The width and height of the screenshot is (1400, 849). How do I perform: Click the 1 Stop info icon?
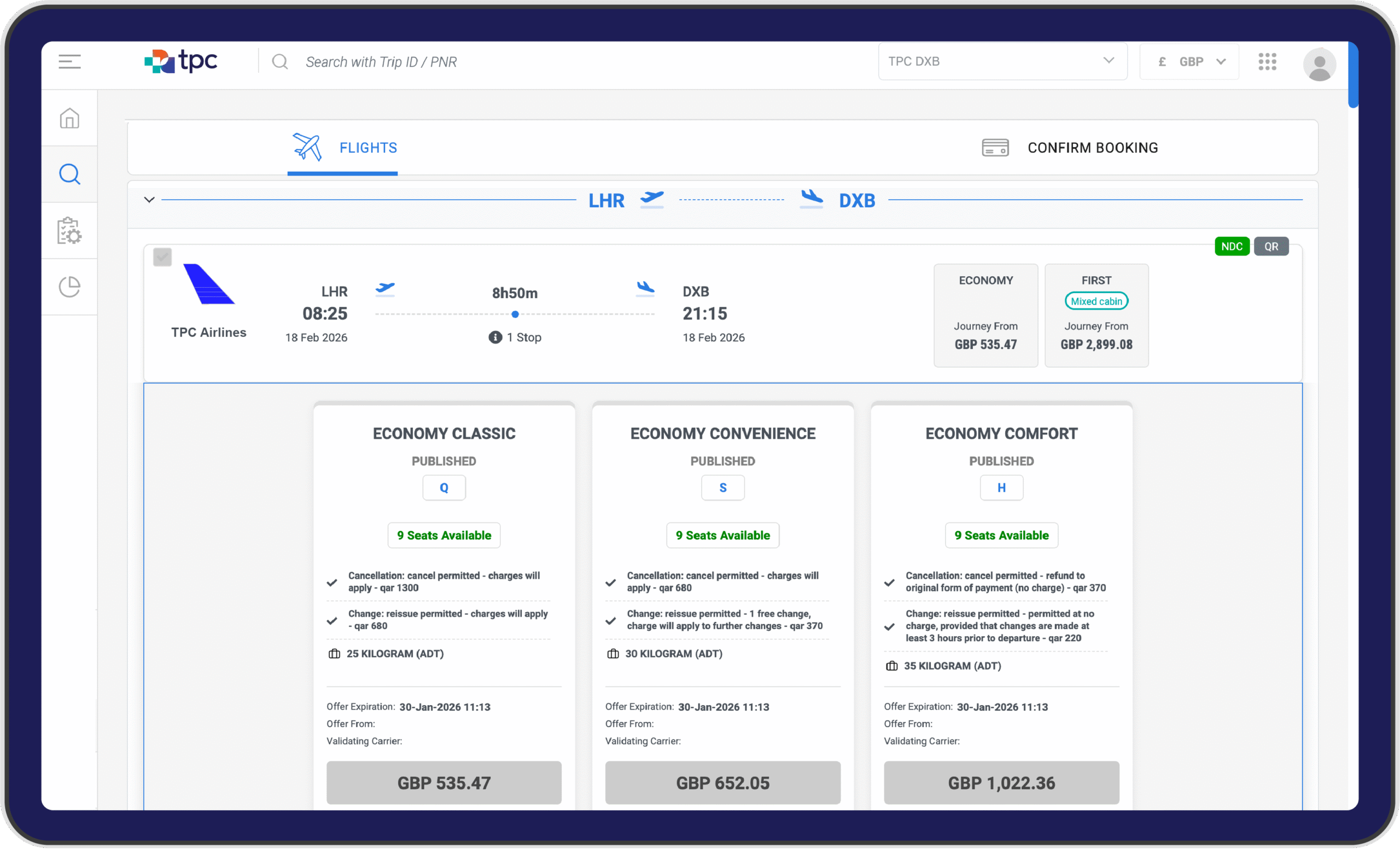[495, 338]
